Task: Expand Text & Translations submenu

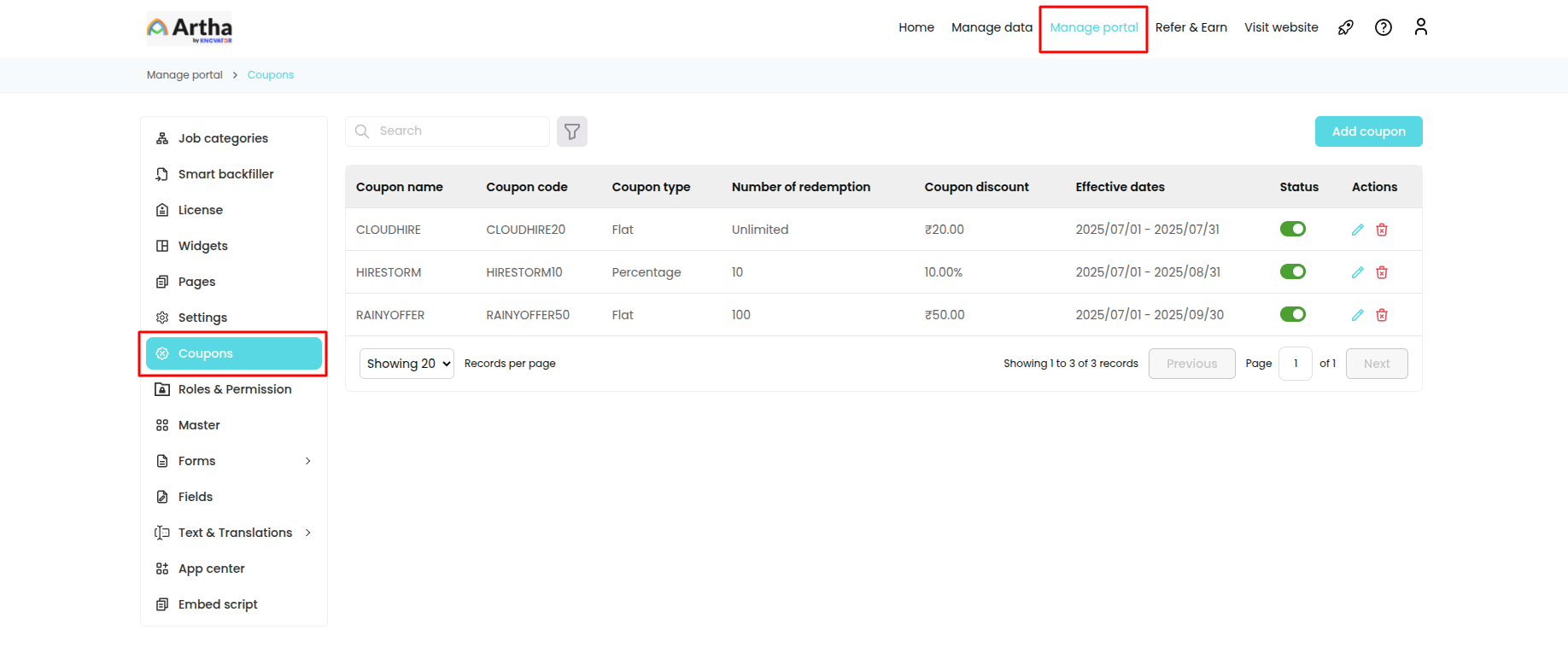Action: (307, 533)
